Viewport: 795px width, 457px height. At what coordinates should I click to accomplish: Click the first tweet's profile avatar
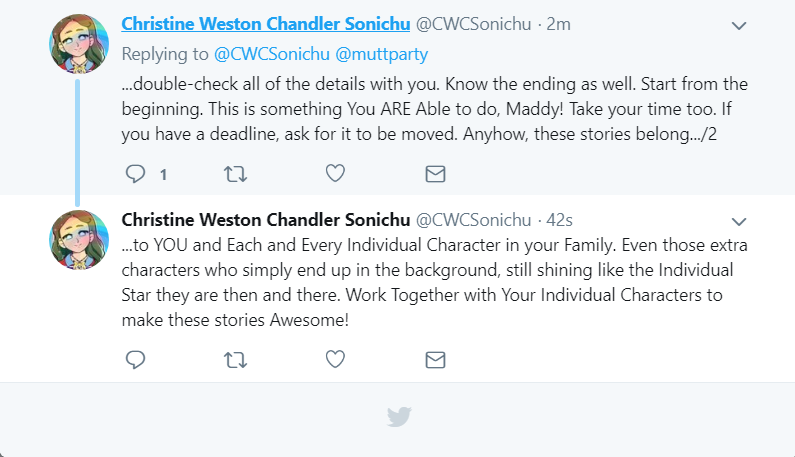79,44
